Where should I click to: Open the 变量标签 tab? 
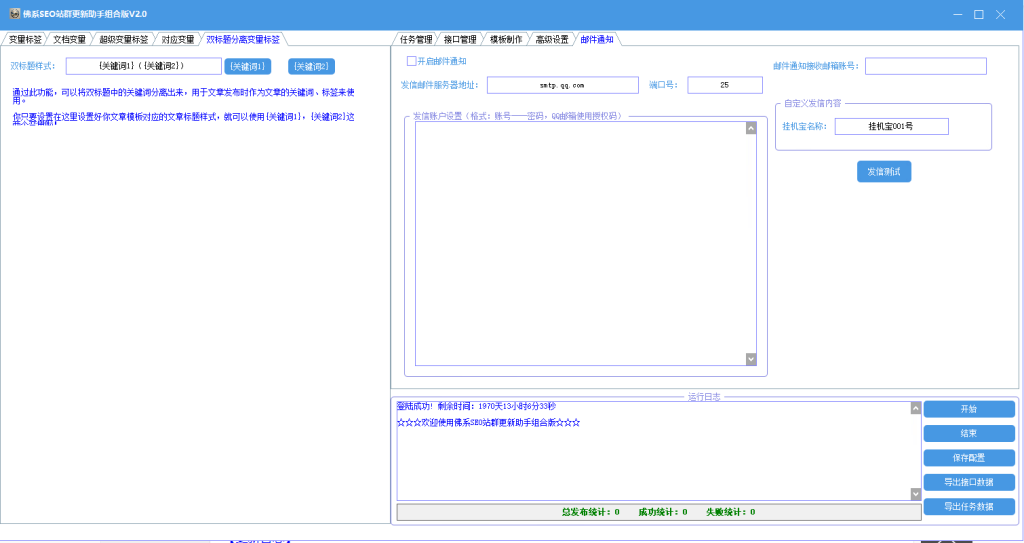(x=25, y=39)
